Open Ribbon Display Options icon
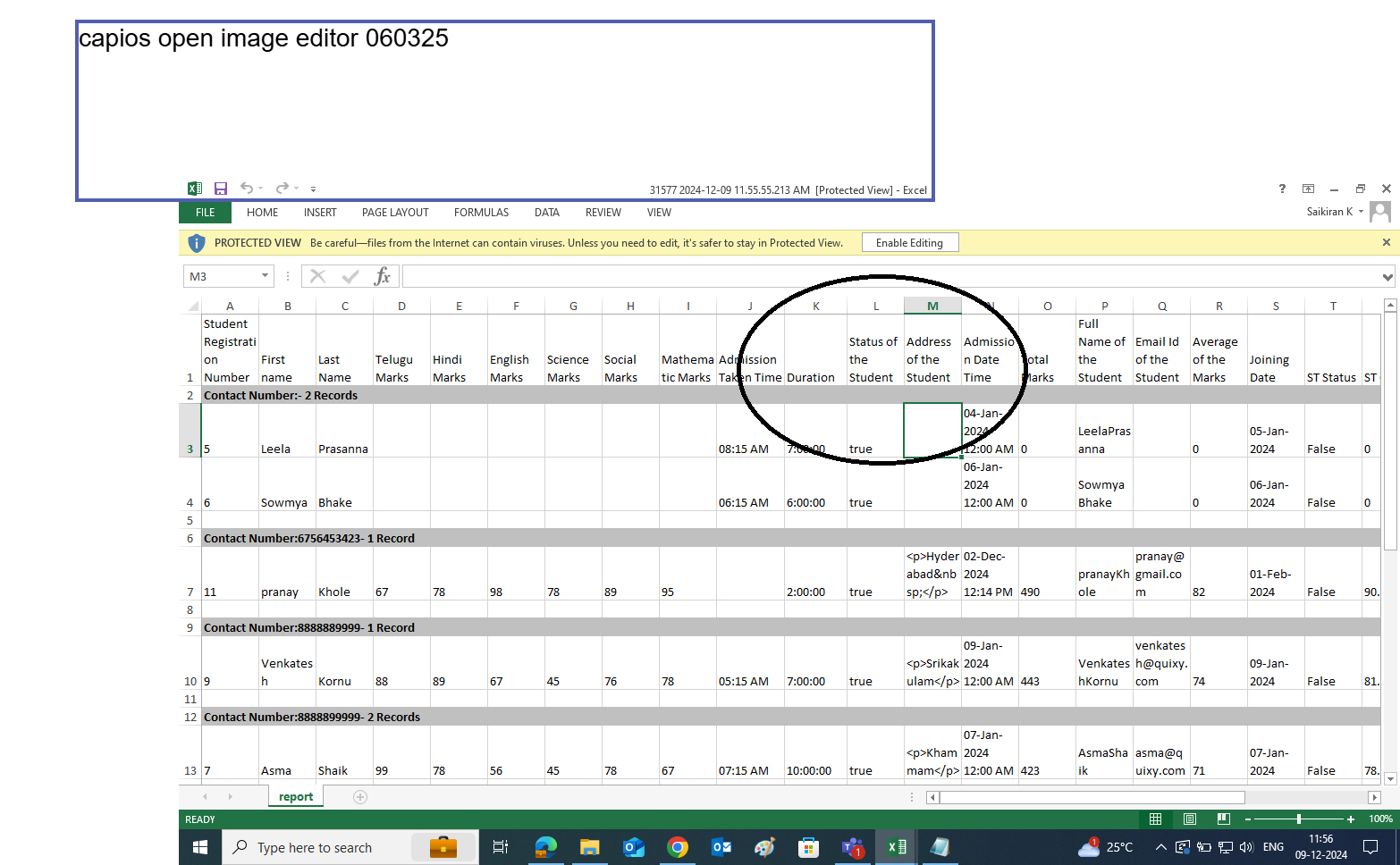This screenshot has width=1400, height=865. click(1308, 189)
